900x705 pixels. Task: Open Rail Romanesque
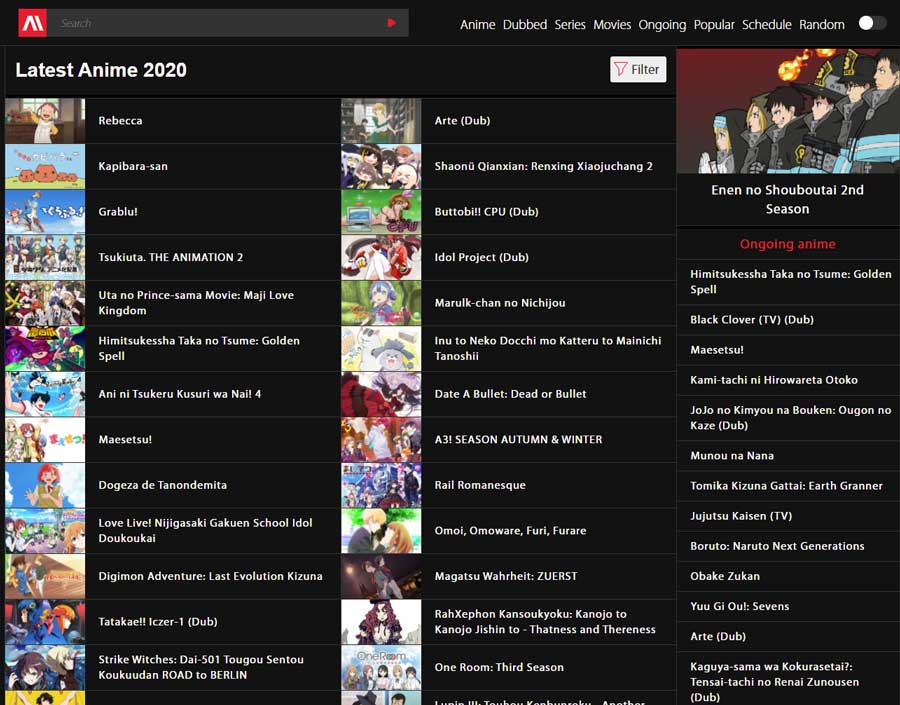pyautogui.click(x=480, y=485)
